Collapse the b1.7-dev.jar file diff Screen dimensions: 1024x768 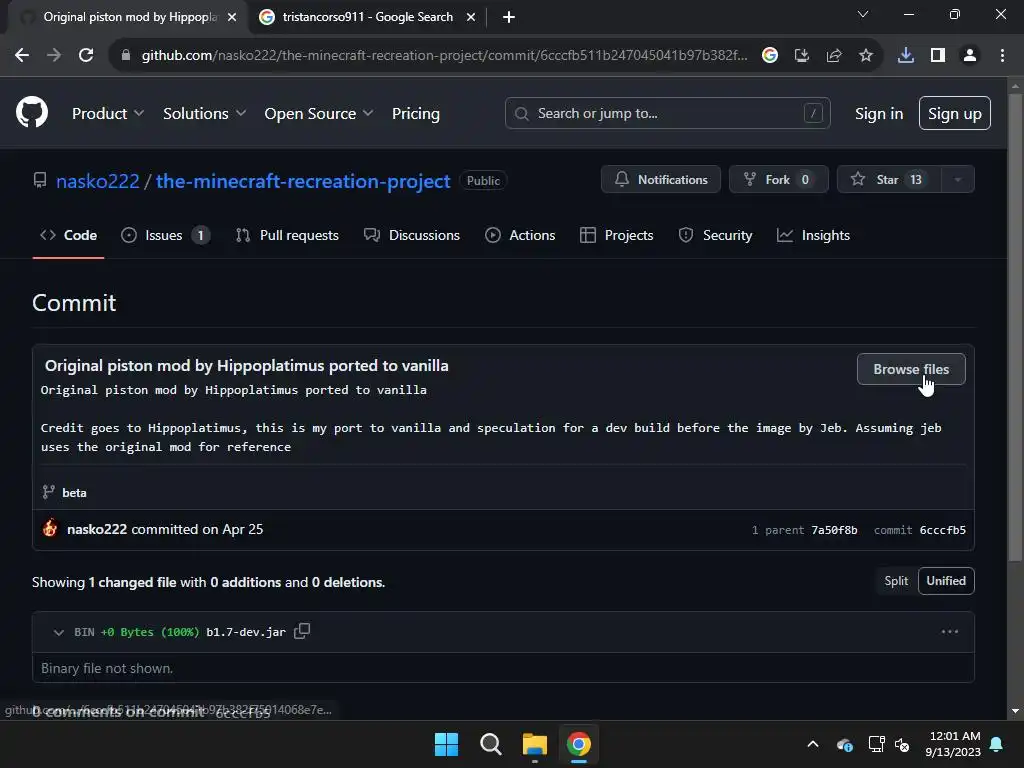(x=59, y=632)
